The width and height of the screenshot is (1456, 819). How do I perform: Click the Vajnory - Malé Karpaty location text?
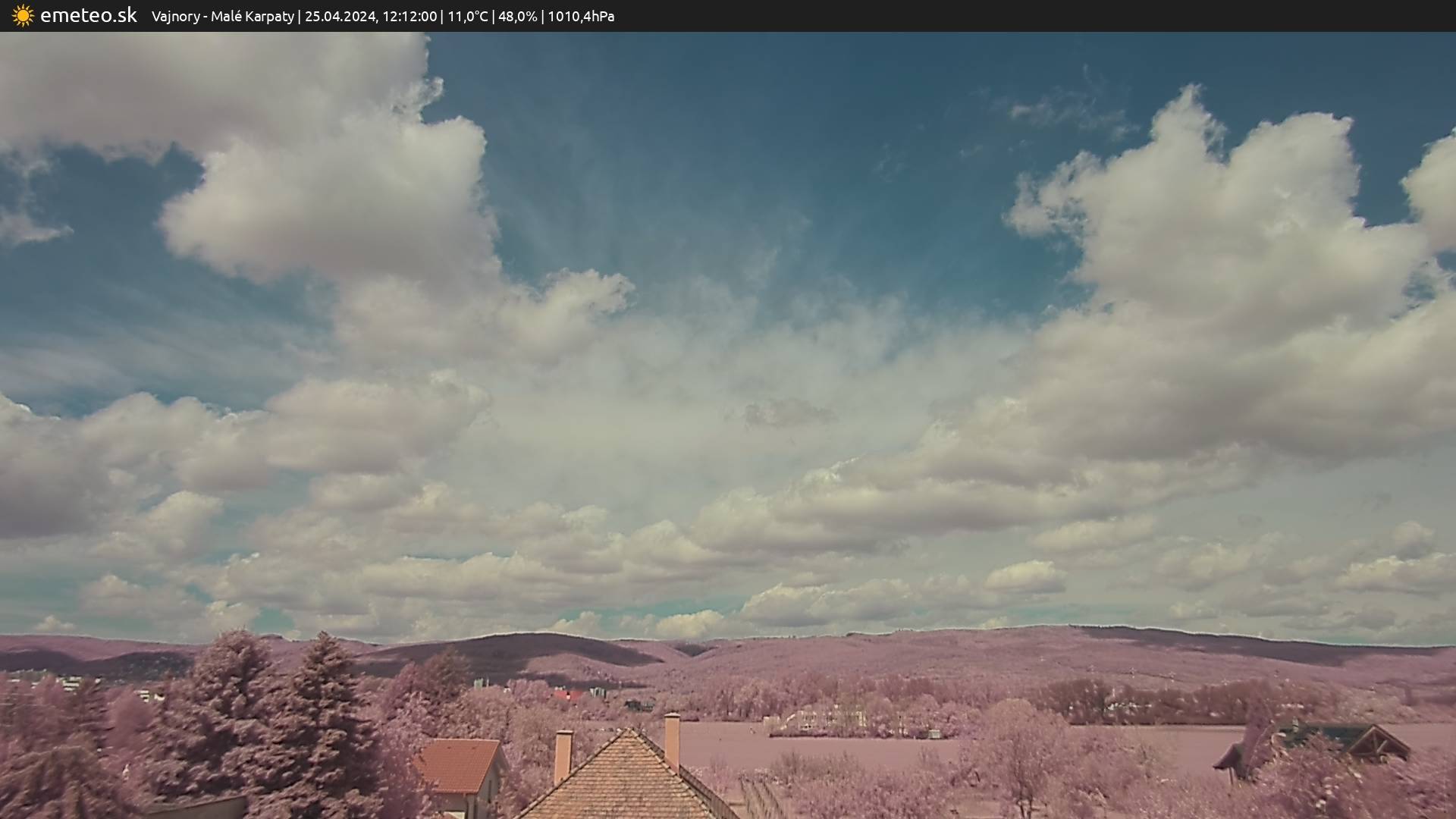(222, 17)
